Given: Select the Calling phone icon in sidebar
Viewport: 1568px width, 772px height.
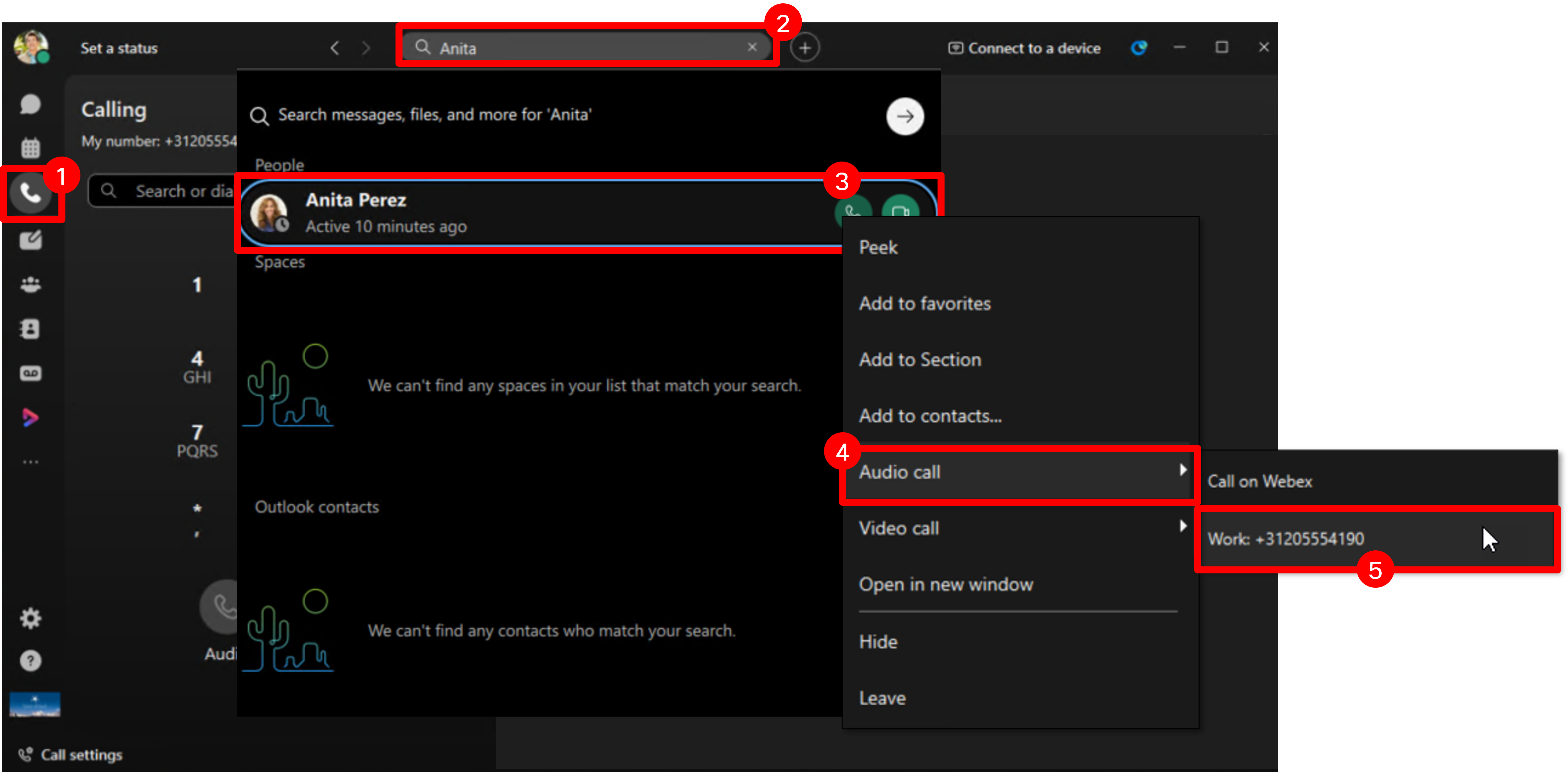Looking at the screenshot, I should [x=30, y=193].
